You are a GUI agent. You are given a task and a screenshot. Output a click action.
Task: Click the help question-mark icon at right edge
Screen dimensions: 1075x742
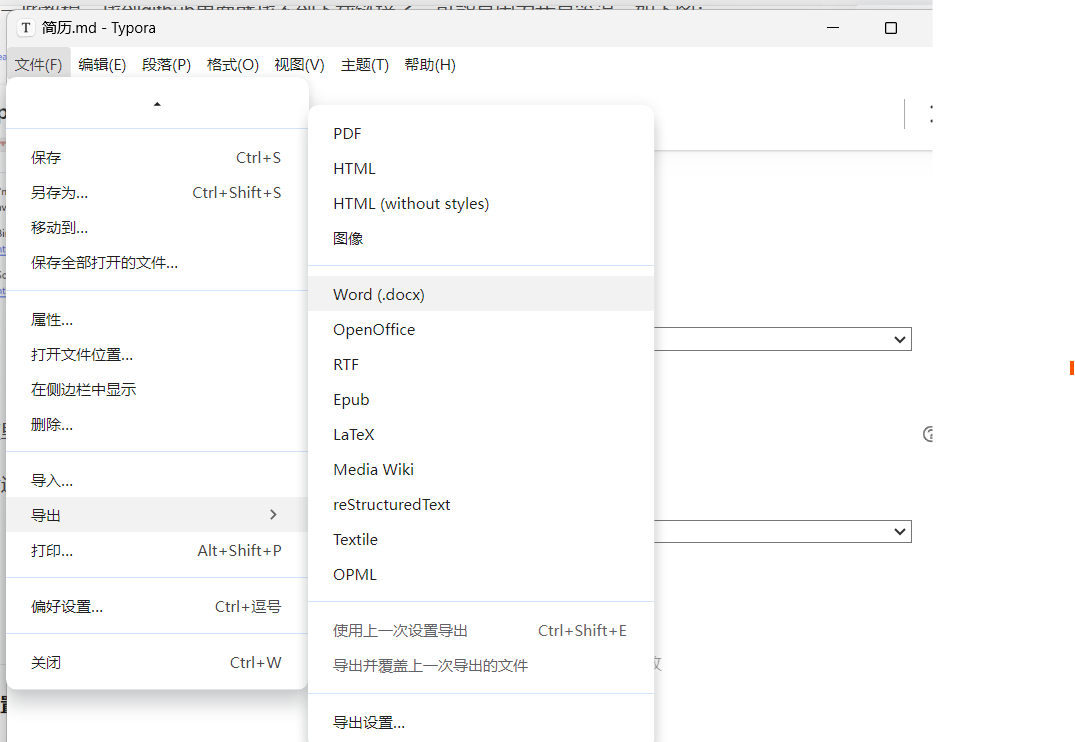(x=928, y=434)
